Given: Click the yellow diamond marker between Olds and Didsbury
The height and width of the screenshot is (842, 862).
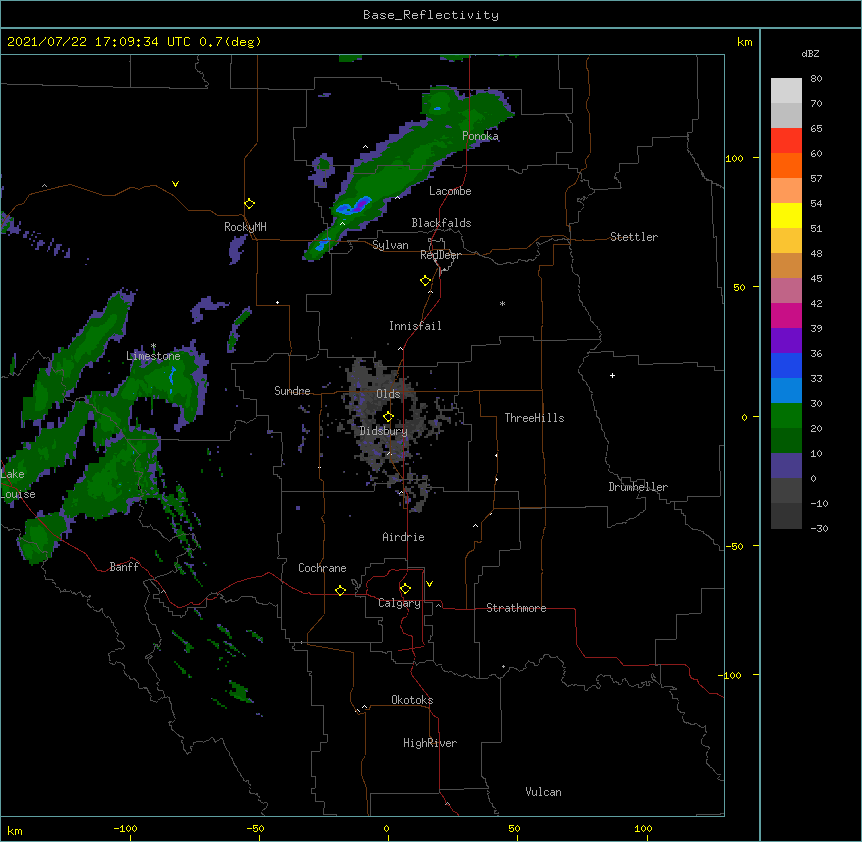Looking at the screenshot, I should (388, 416).
